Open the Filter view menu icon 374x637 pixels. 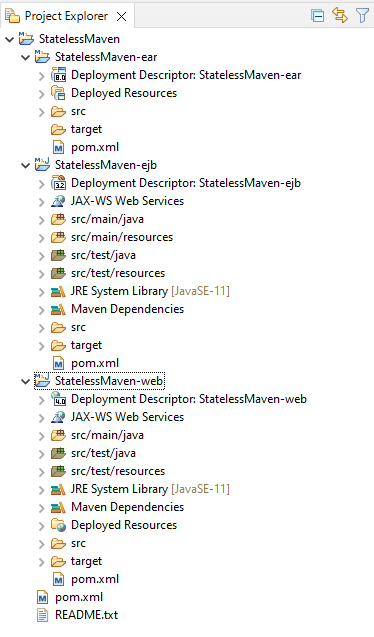point(362,16)
